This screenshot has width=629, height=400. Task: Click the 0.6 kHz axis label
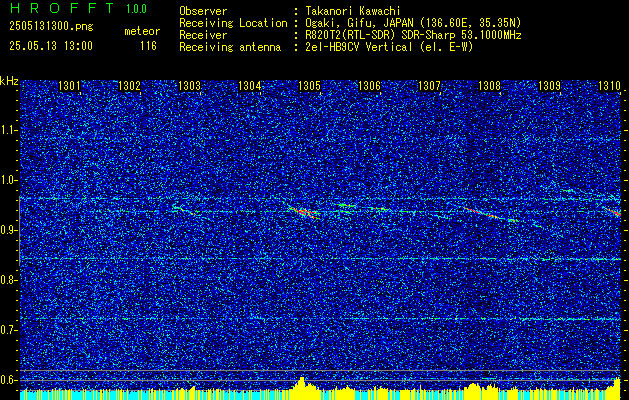tap(9, 380)
